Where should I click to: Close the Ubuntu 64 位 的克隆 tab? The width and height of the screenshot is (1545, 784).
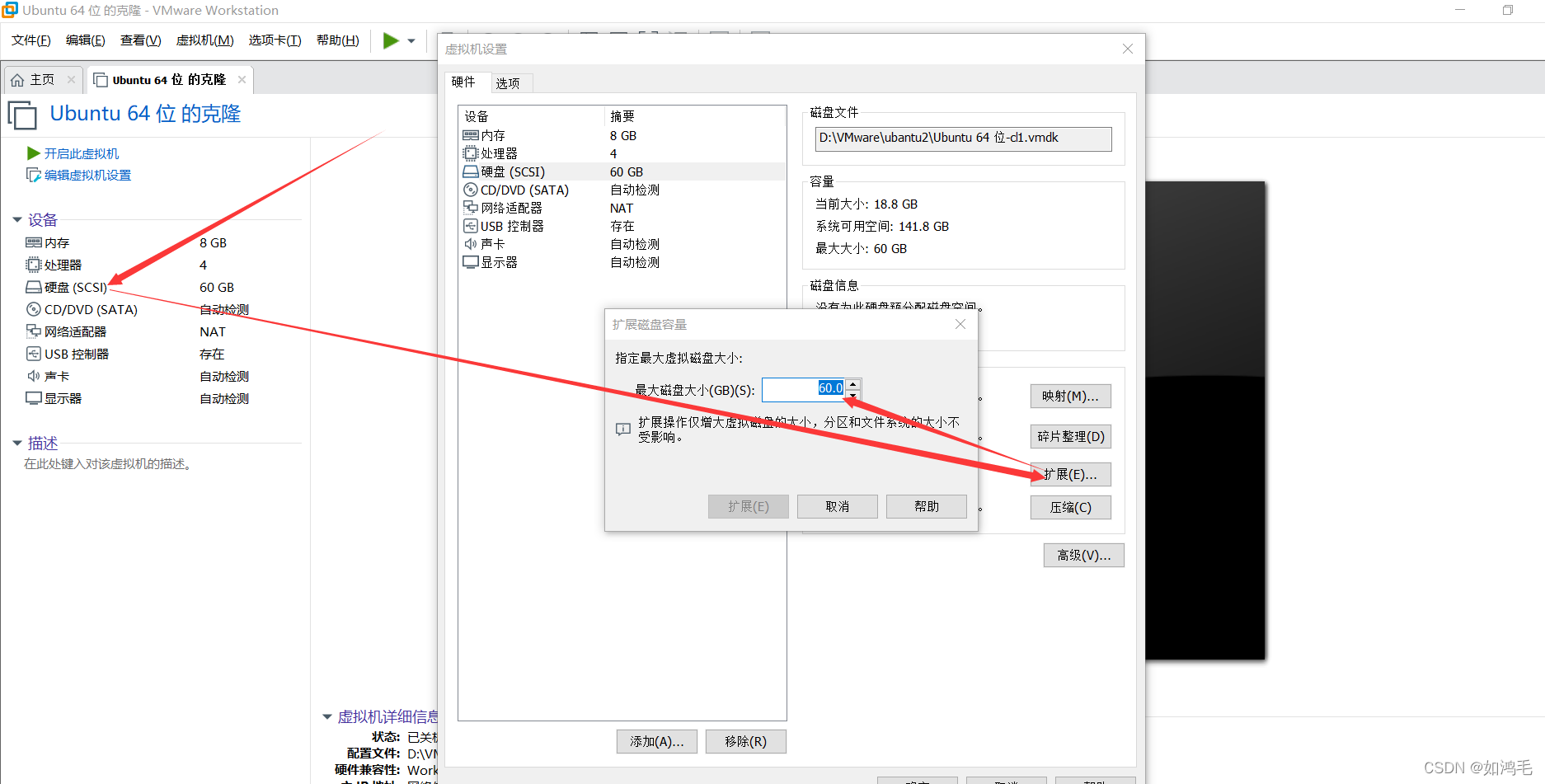[x=242, y=80]
